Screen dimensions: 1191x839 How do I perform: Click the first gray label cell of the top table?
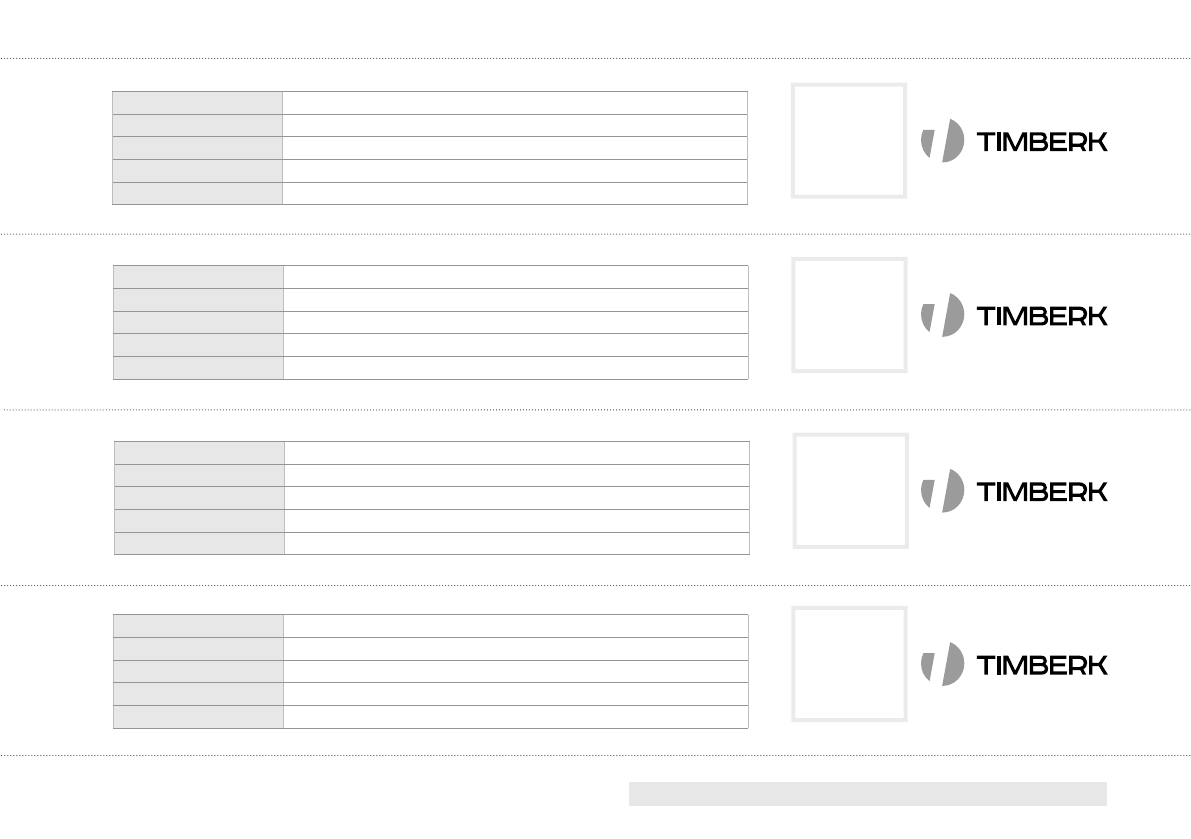pos(197,103)
